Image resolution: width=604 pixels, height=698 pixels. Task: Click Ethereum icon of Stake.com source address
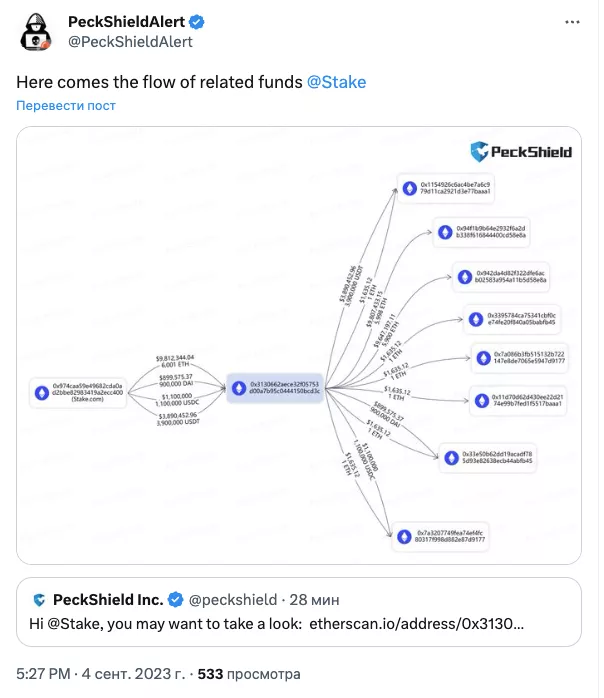[x=42, y=389]
